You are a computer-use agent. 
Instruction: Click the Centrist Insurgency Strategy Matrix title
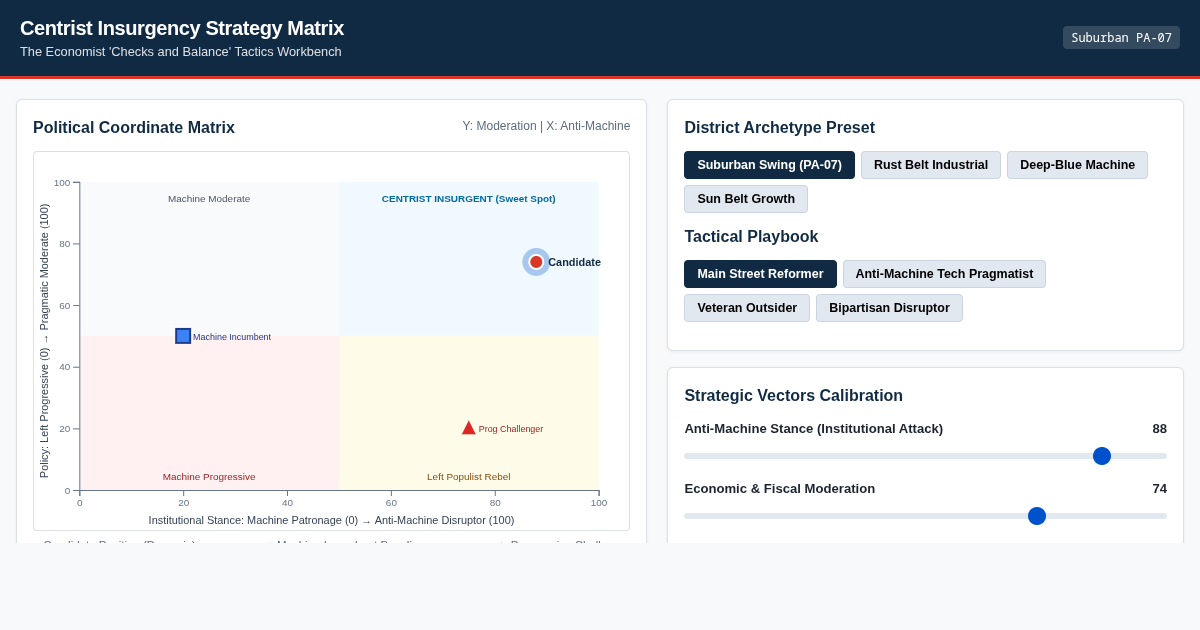182,28
